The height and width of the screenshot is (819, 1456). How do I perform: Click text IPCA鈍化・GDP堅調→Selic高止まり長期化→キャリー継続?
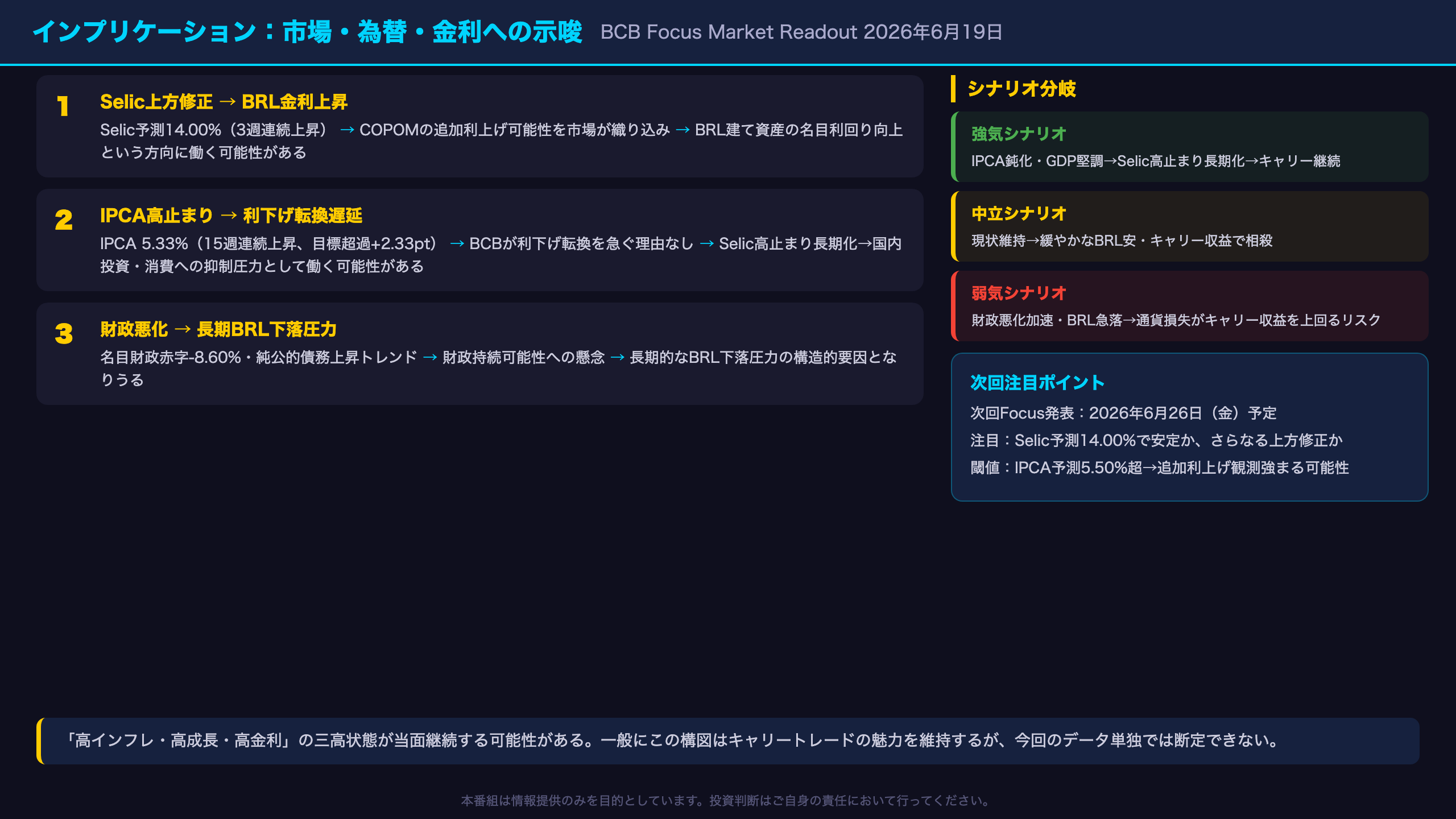point(1156,161)
